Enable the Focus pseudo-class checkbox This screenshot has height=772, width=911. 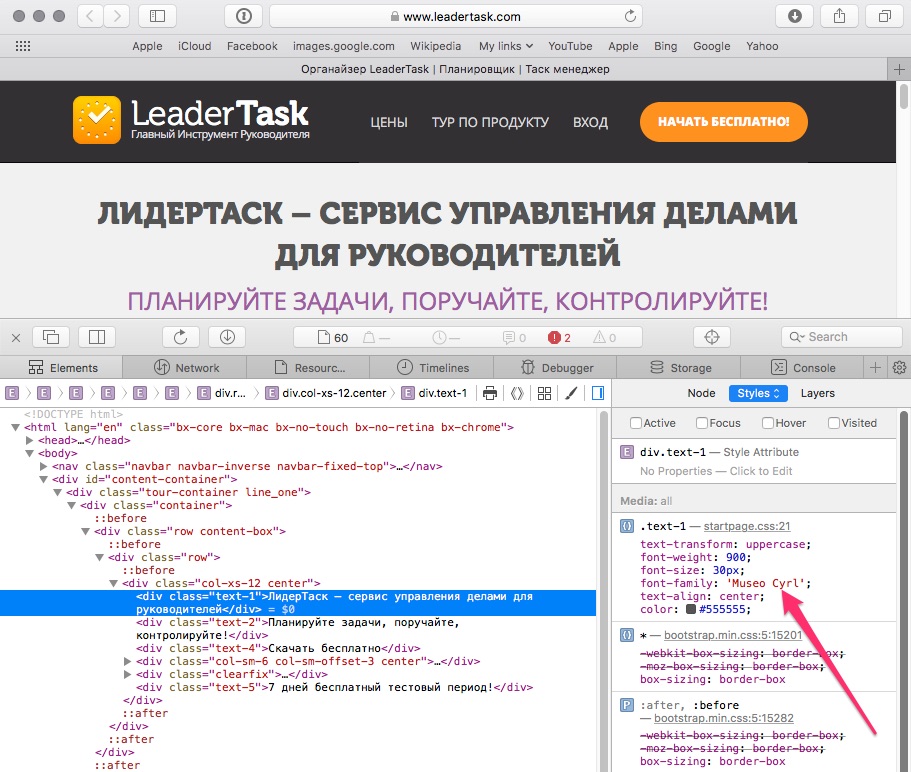click(702, 423)
